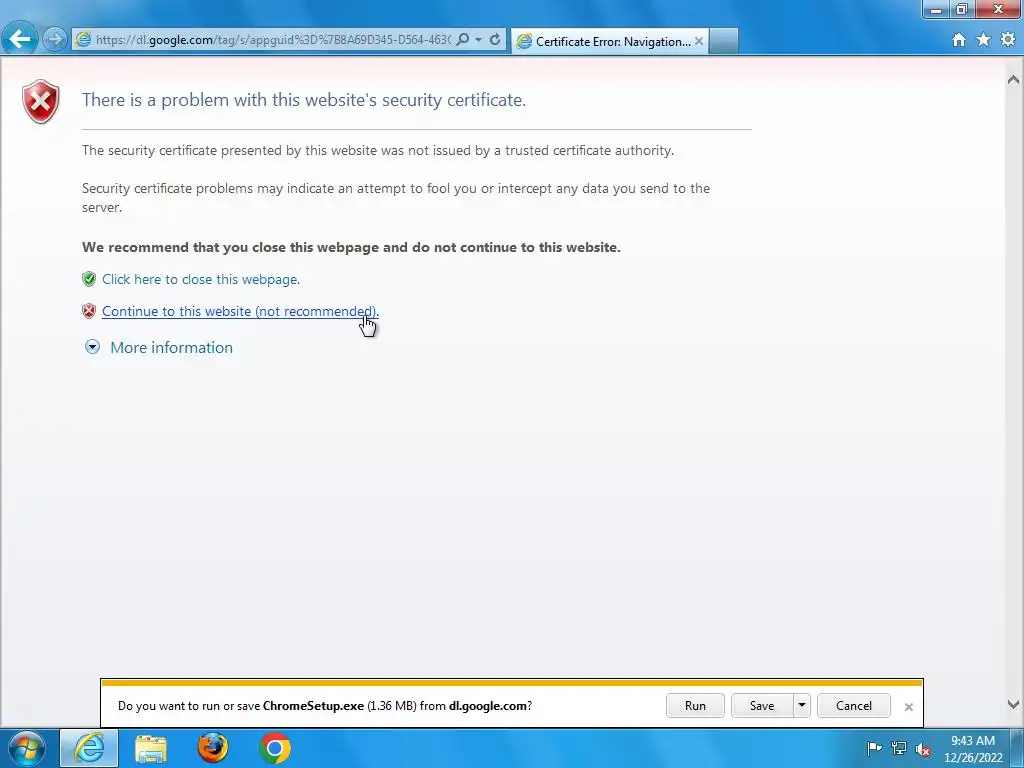Open the Save options dropdown arrow
The height and width of the screenshot is (768, 1024).
pyautogui.click(x=801, y=706)
